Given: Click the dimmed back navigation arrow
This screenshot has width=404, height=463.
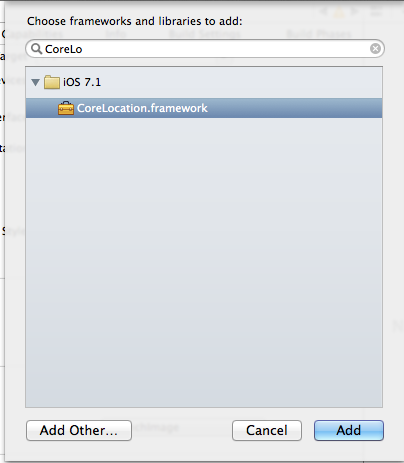Looking at the screenshot, I should [323, 12].
